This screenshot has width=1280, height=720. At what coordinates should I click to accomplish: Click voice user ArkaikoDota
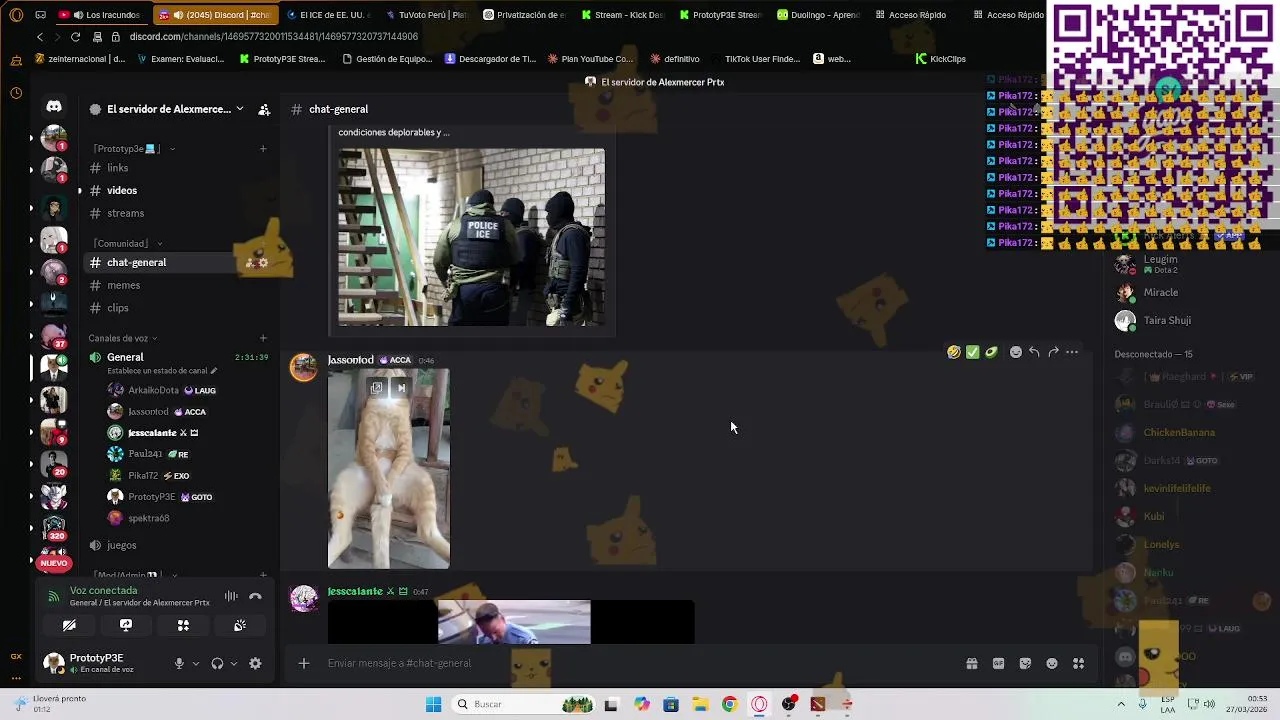153,390
